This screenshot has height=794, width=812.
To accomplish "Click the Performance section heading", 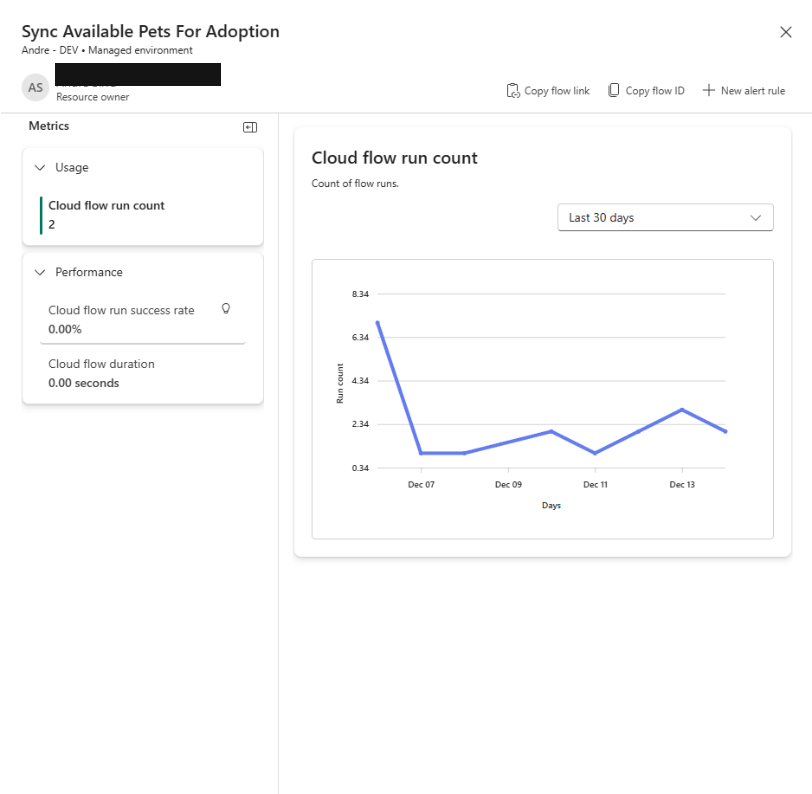I will [89, 272].
